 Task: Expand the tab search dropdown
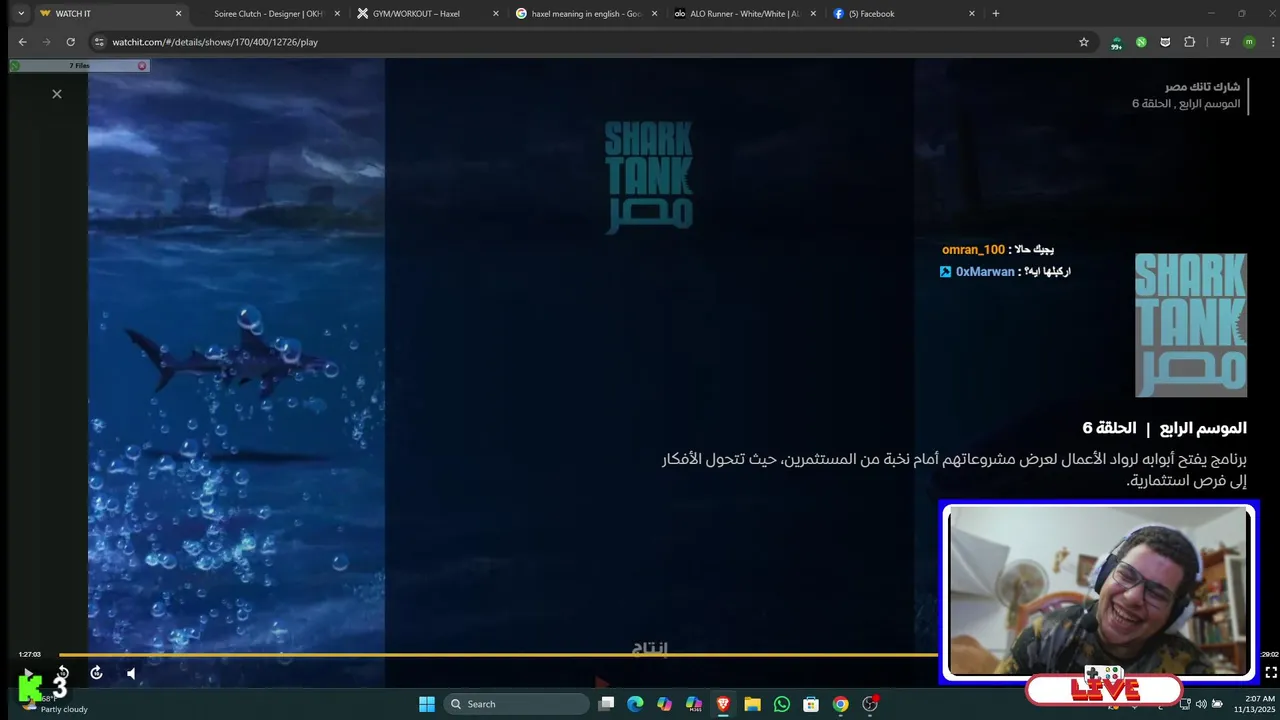pyautogui.click(x=21, y=14)
